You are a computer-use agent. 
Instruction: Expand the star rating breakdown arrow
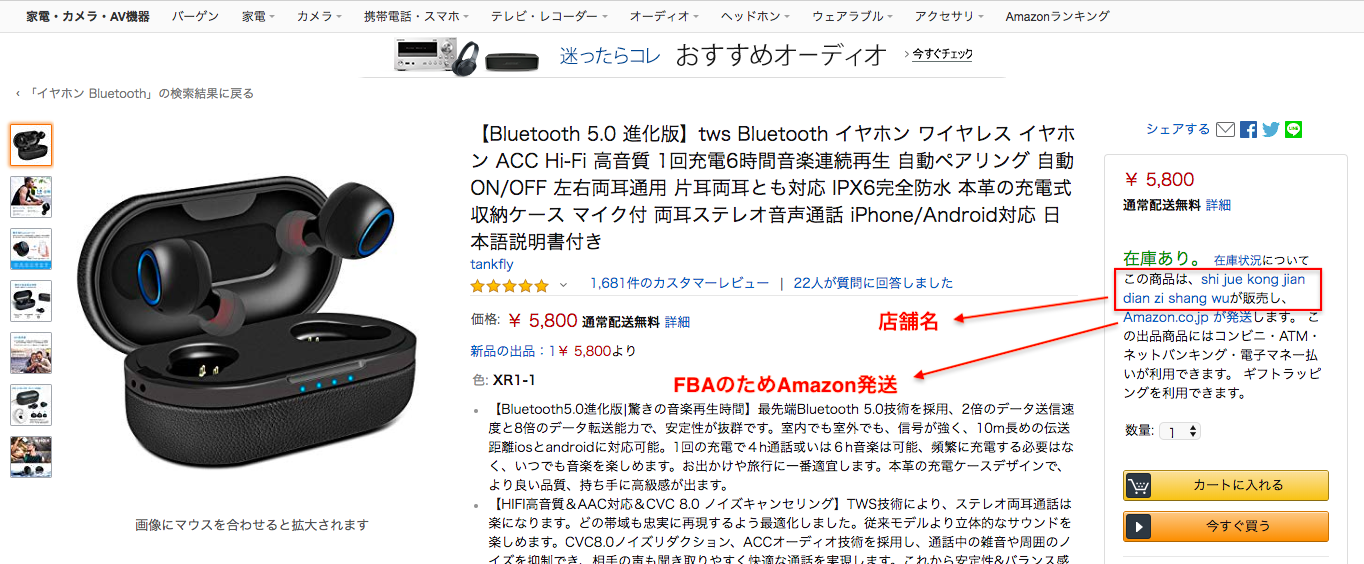[563, 285]
